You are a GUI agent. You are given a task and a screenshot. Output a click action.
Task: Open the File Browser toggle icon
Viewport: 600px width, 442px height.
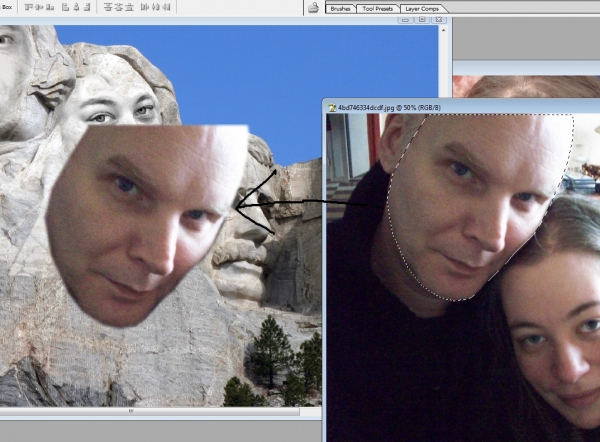tap(313, 7)
